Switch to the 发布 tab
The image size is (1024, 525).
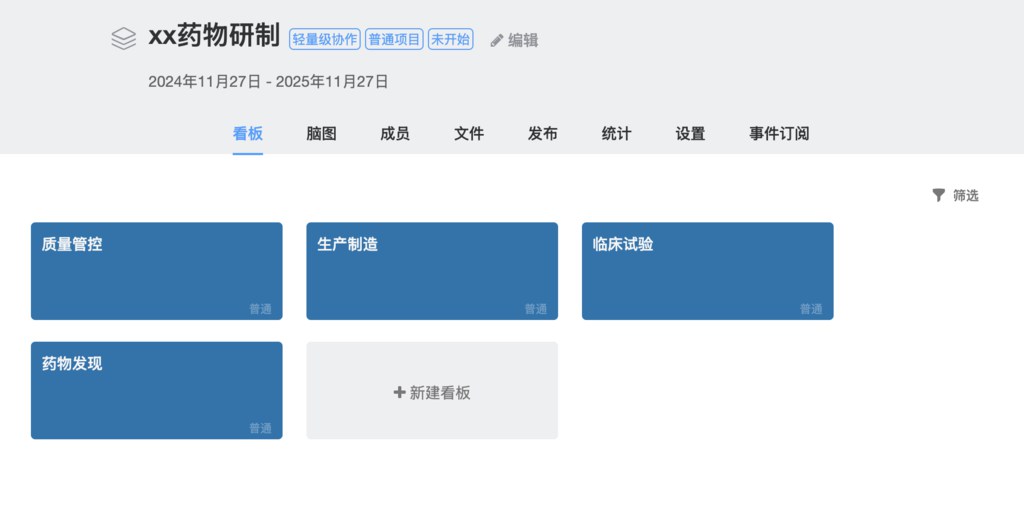(543, 134)
